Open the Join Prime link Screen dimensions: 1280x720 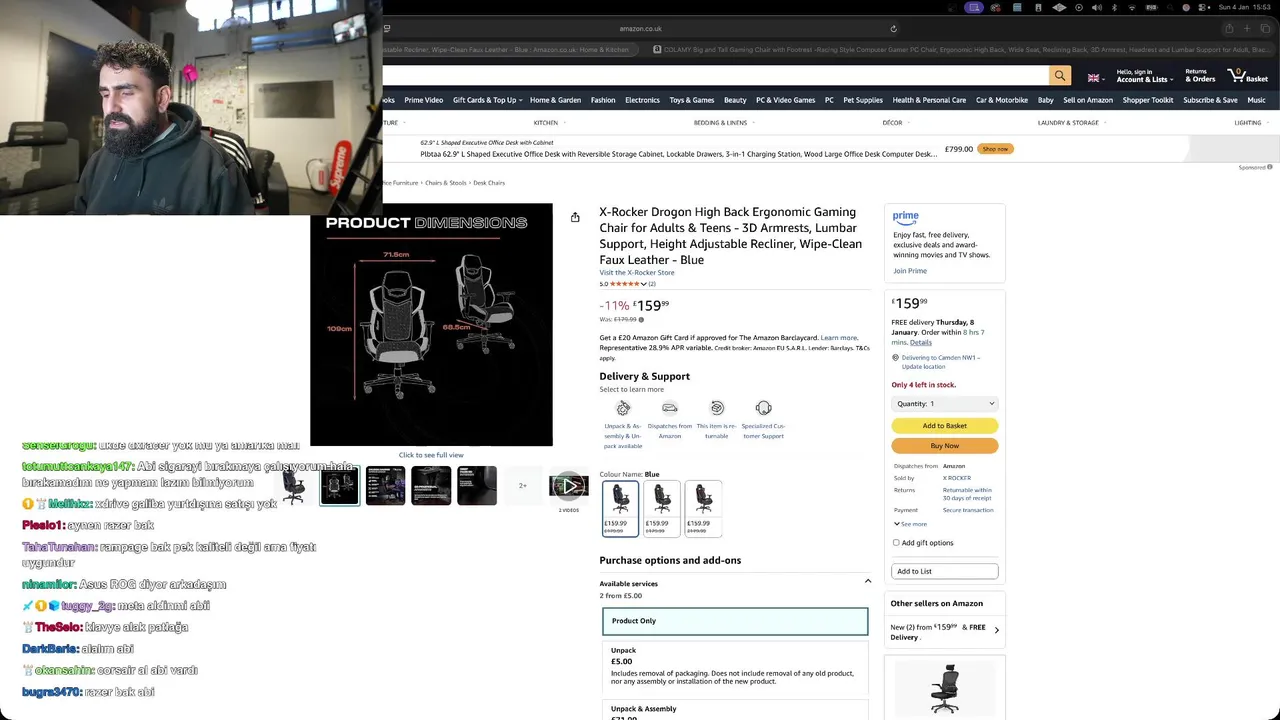tap(910, 271)
